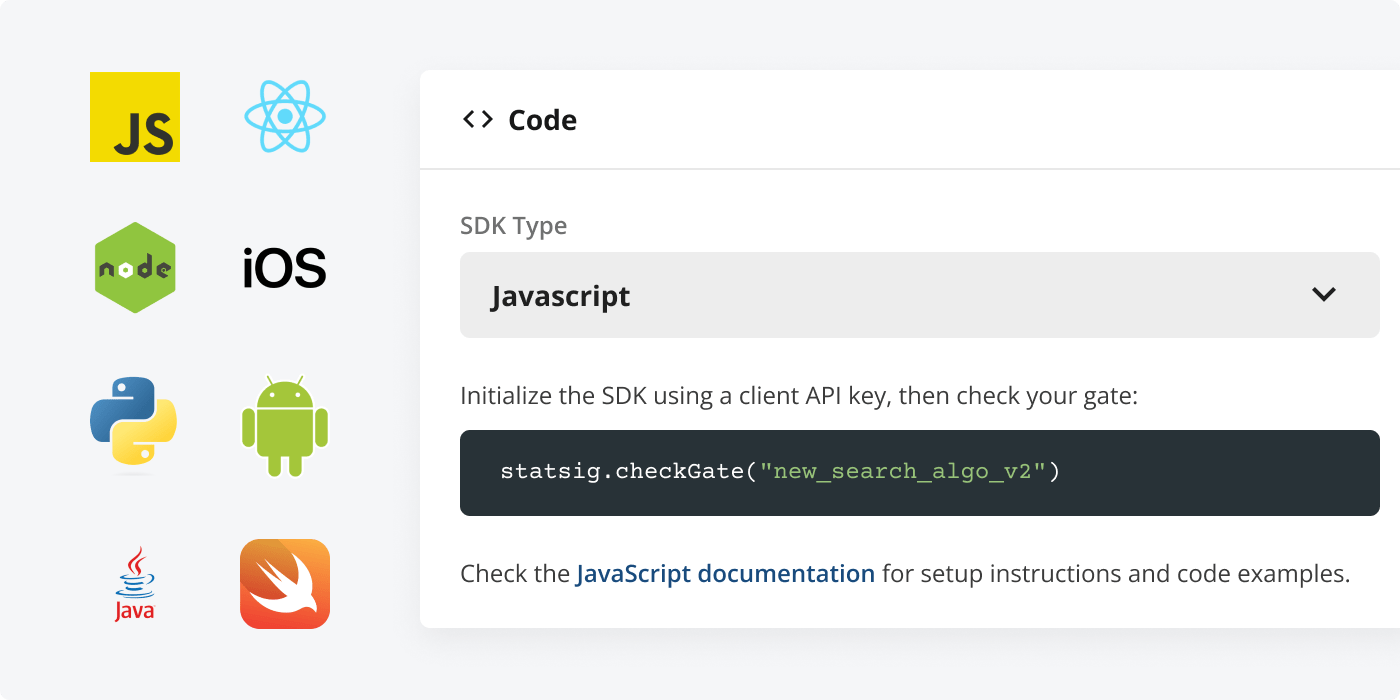Choose the Node.js hexagon icon
1400x700 pixels.
(x=135, y=268)
